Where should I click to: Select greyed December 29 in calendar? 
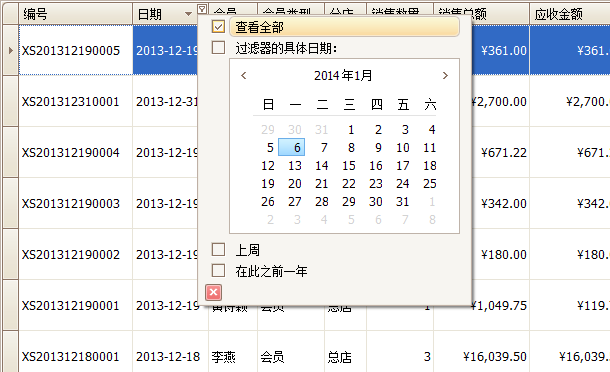(268, 130)
